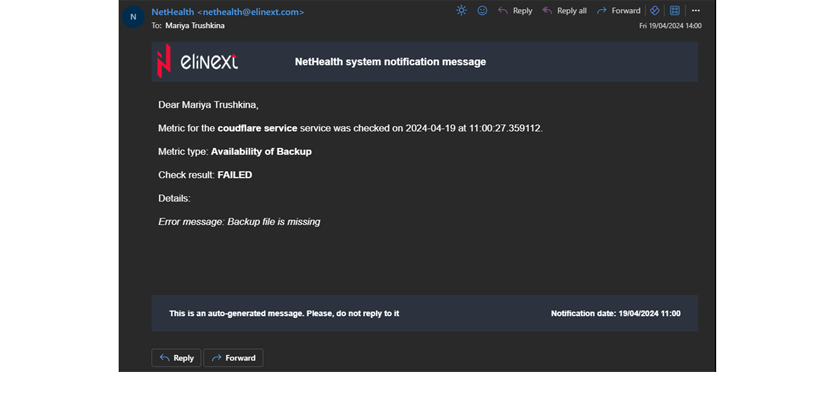Click Reply in the message header toolbar
The width and height of the screenshot is (834, 394).
(x=515, y=11)
